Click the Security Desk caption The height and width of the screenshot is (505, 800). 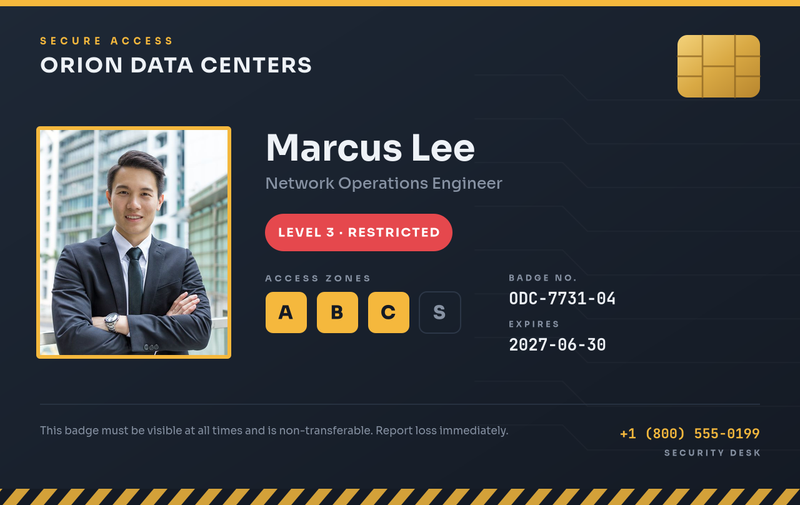pyautogui.click(x=712, y=452)
